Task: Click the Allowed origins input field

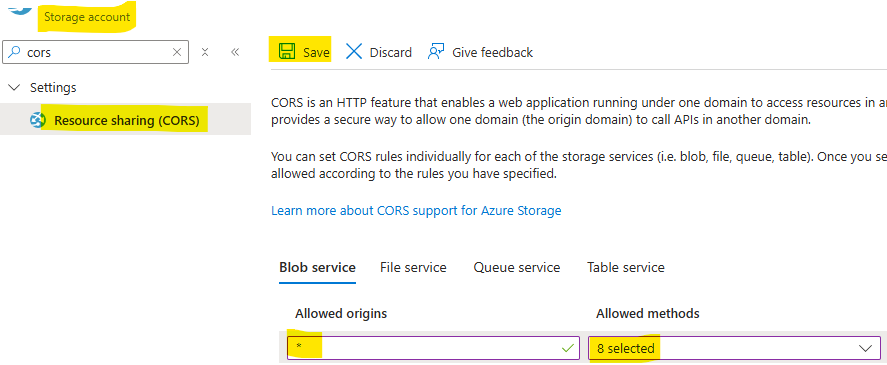Action: pos(433,348)
